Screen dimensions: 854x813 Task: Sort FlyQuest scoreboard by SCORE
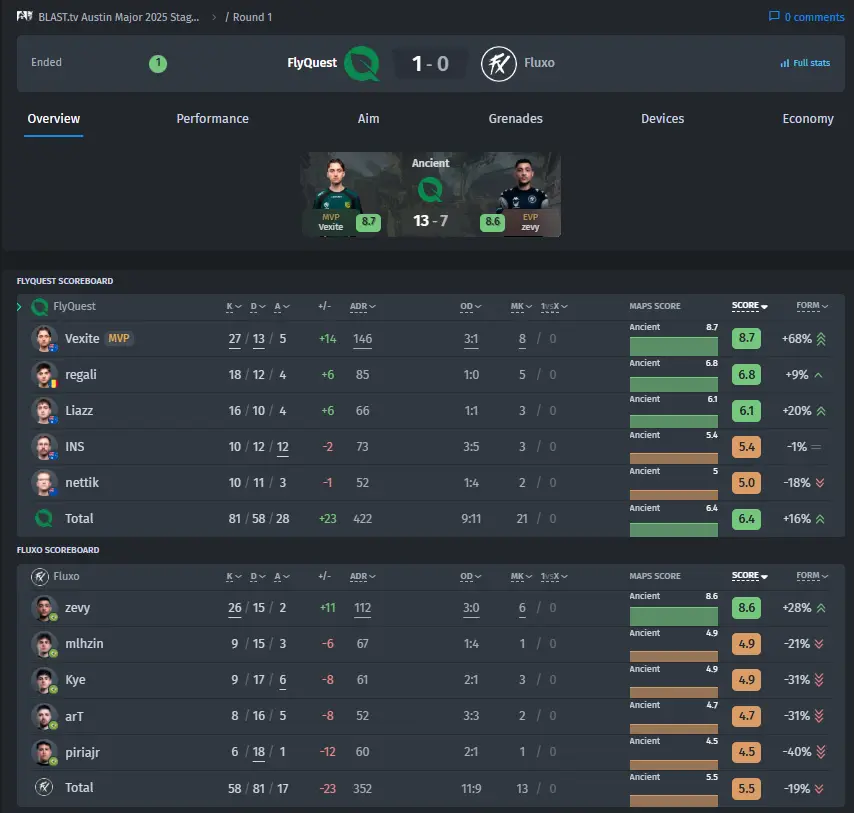pyautogui.click(x=749, y=306)
